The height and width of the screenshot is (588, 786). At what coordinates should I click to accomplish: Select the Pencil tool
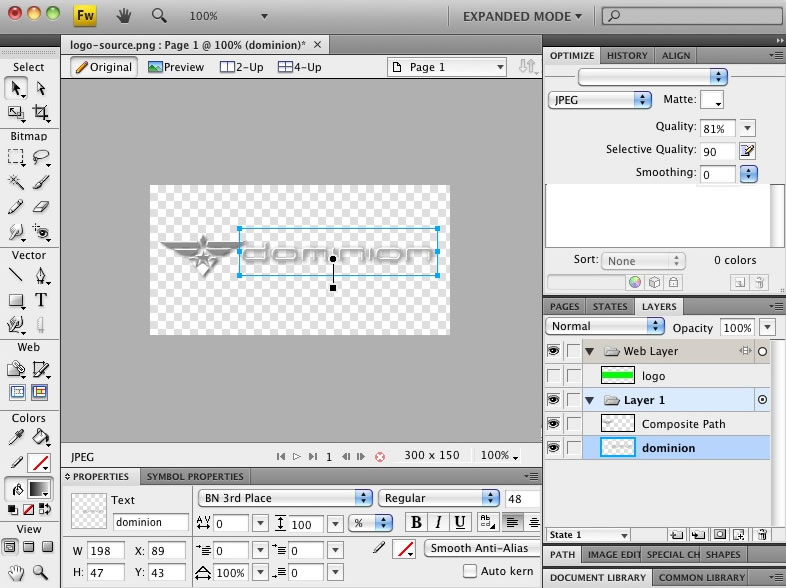(x=16, y=207)
